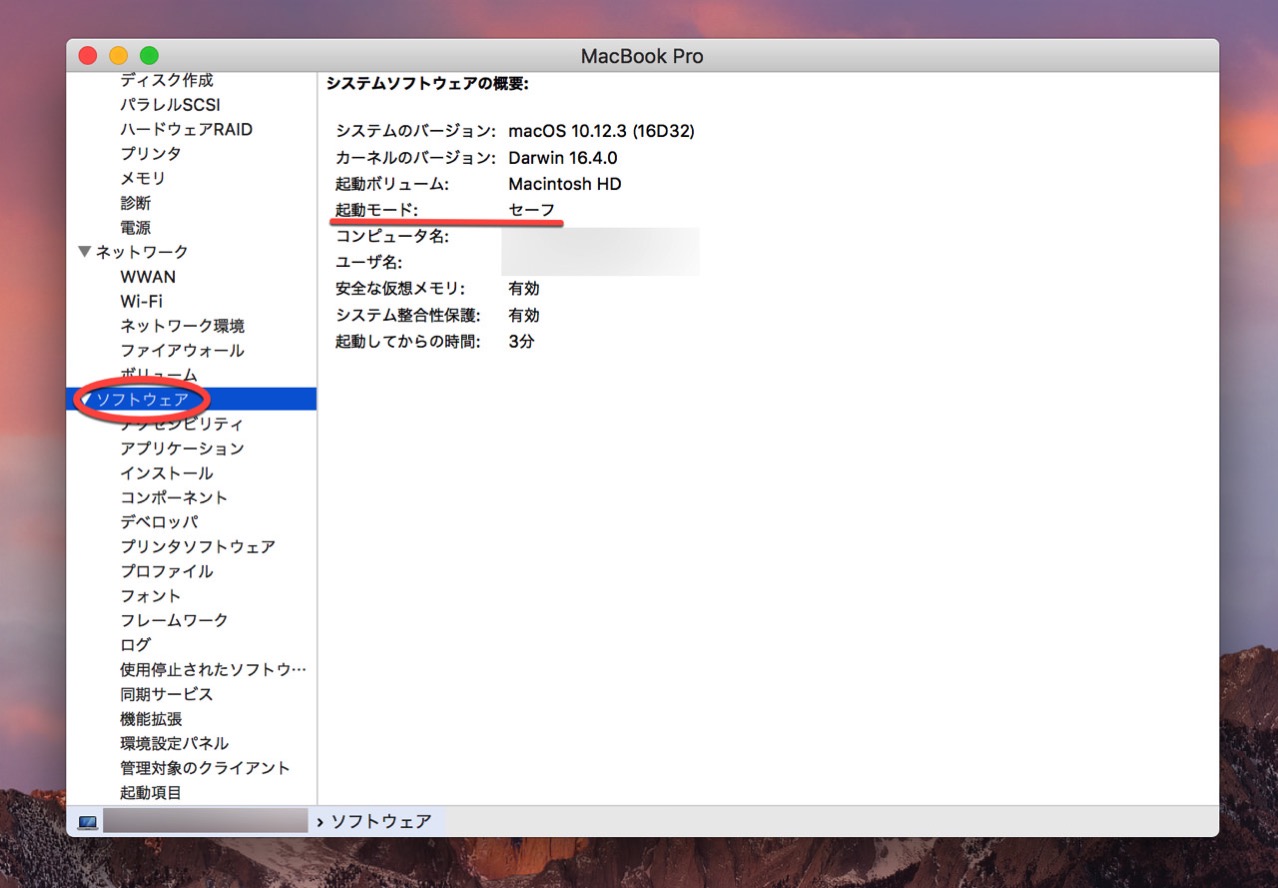Open ネットワーク環境 entry
The width and height of the screenshot is (1278, 888).
(x=182, y=326)
